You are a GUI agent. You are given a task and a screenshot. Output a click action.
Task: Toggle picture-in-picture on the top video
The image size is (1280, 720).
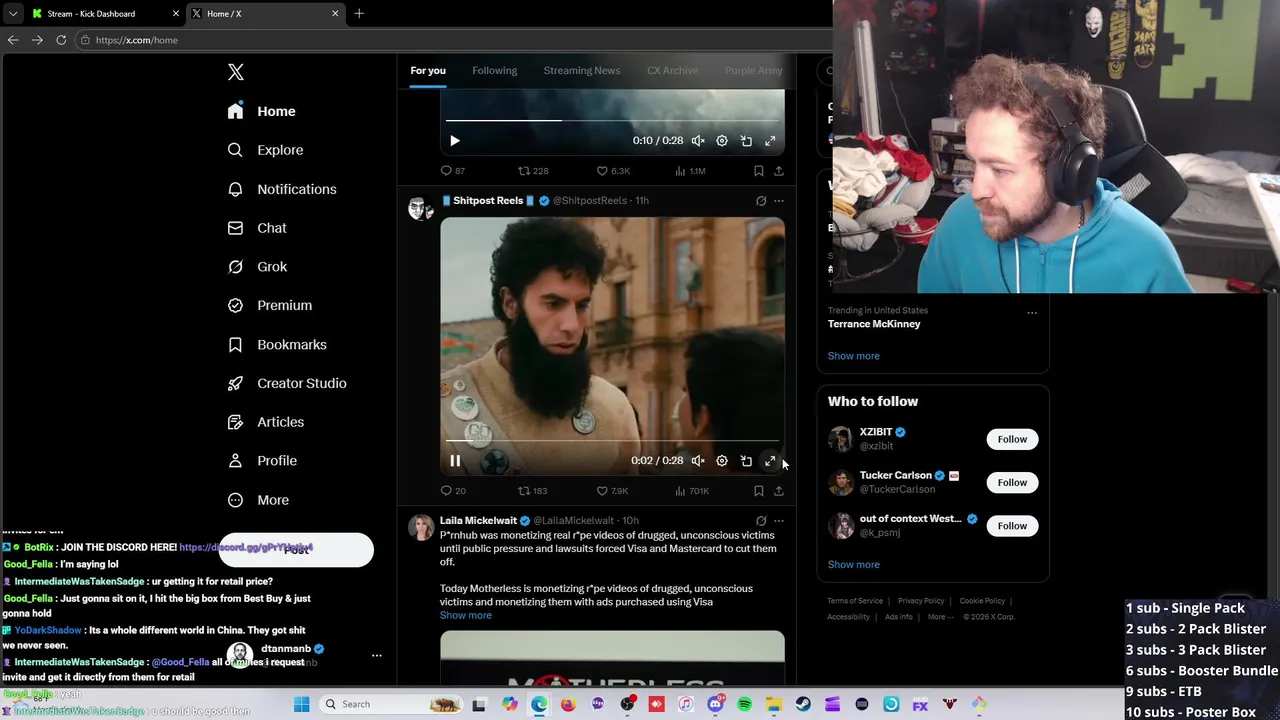(746, 141)
